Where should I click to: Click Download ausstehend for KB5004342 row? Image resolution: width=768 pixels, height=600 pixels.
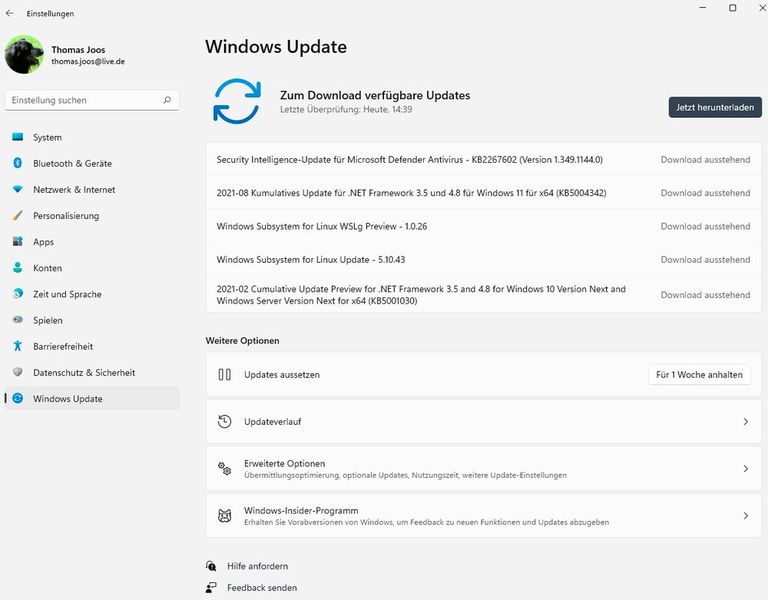tap(705, 193)
